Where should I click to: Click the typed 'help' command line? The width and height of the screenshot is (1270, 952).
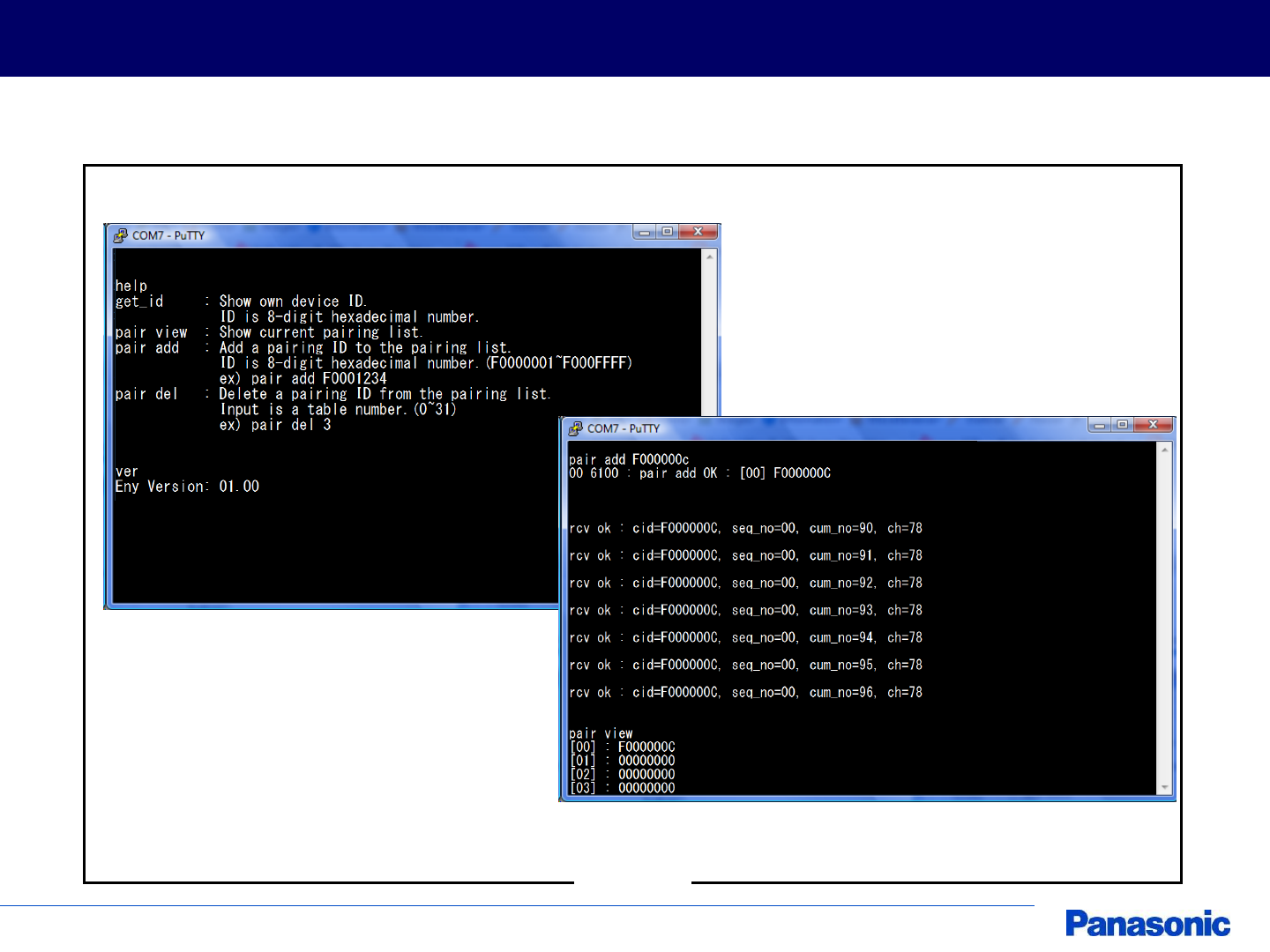[131, 286]
